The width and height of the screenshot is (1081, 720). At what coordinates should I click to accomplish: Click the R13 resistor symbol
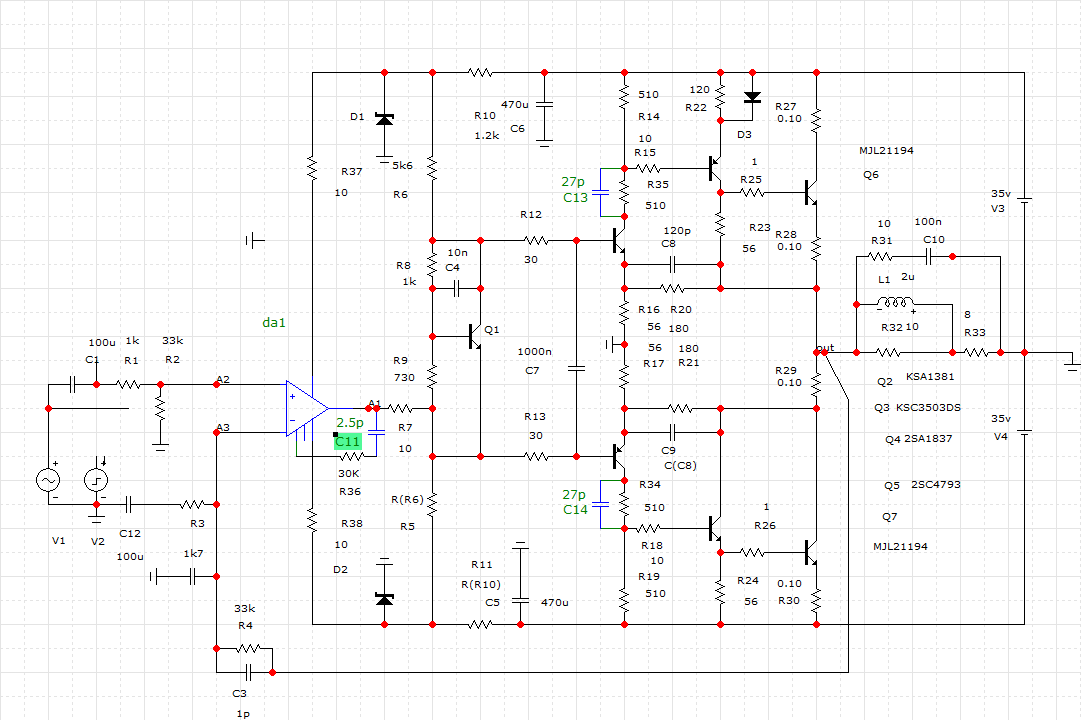click(536, 457)
